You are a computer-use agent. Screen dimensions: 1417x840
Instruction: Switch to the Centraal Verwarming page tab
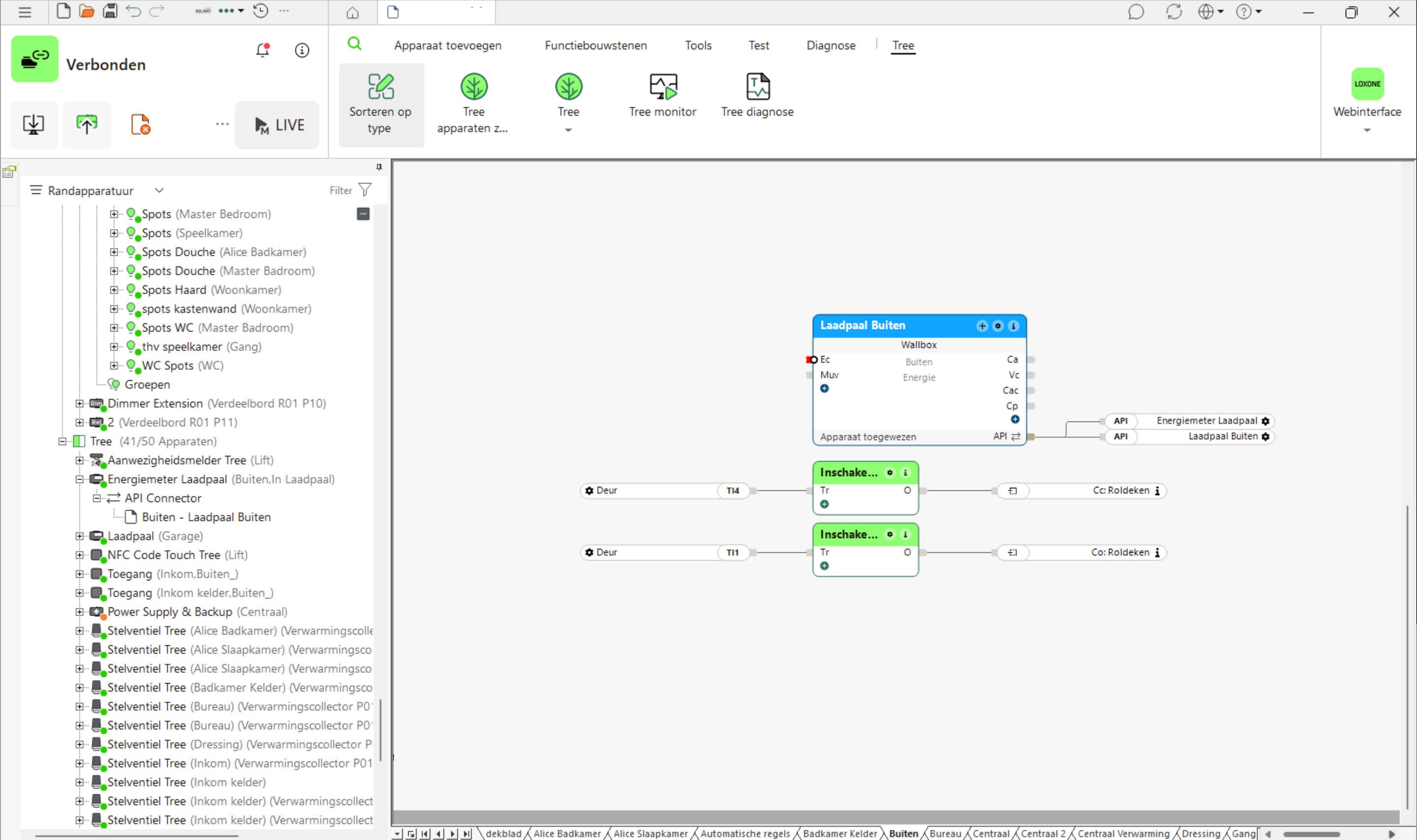pos(1123,833)
